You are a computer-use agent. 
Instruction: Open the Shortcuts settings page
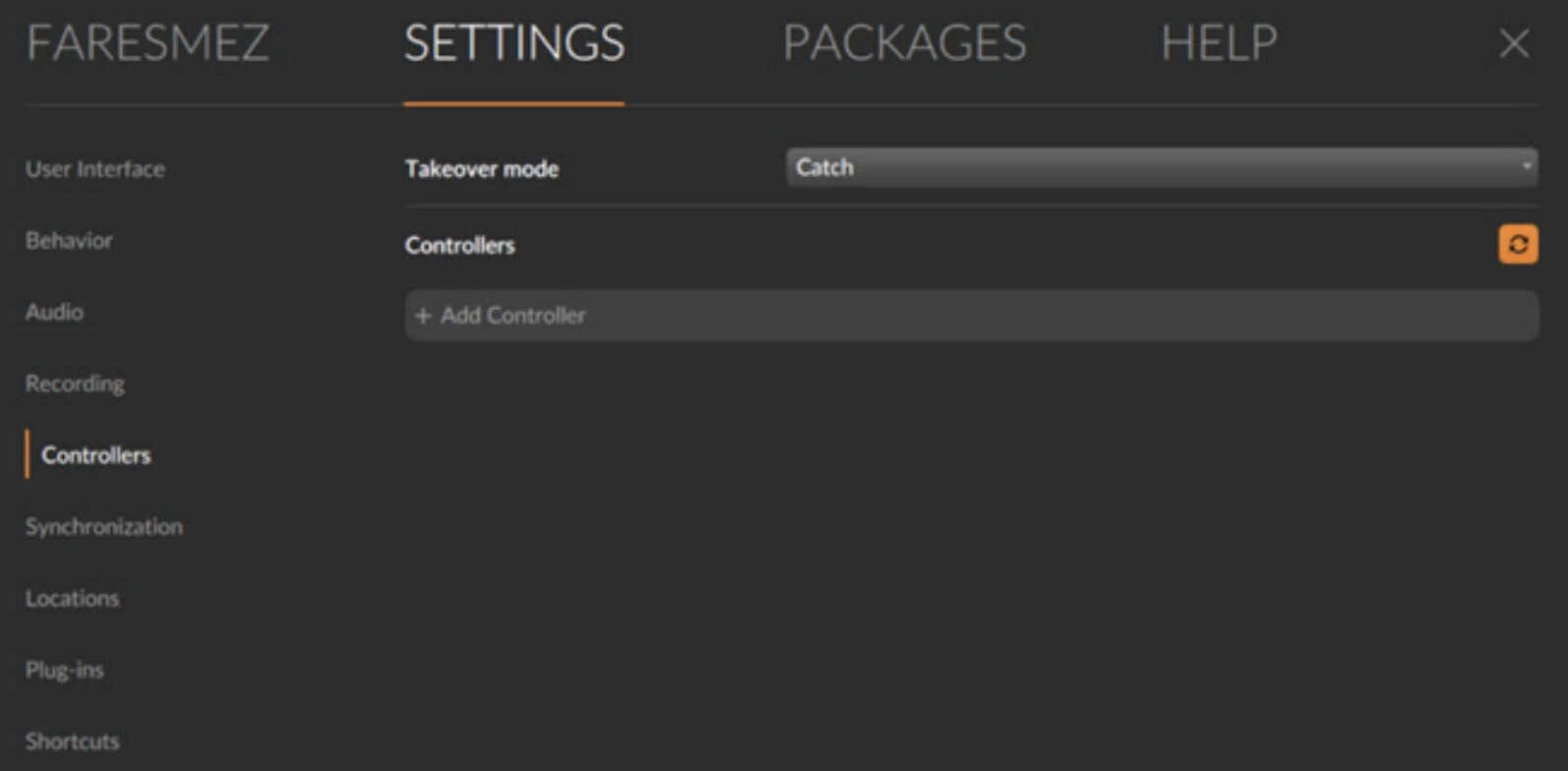tap(72, 741)
